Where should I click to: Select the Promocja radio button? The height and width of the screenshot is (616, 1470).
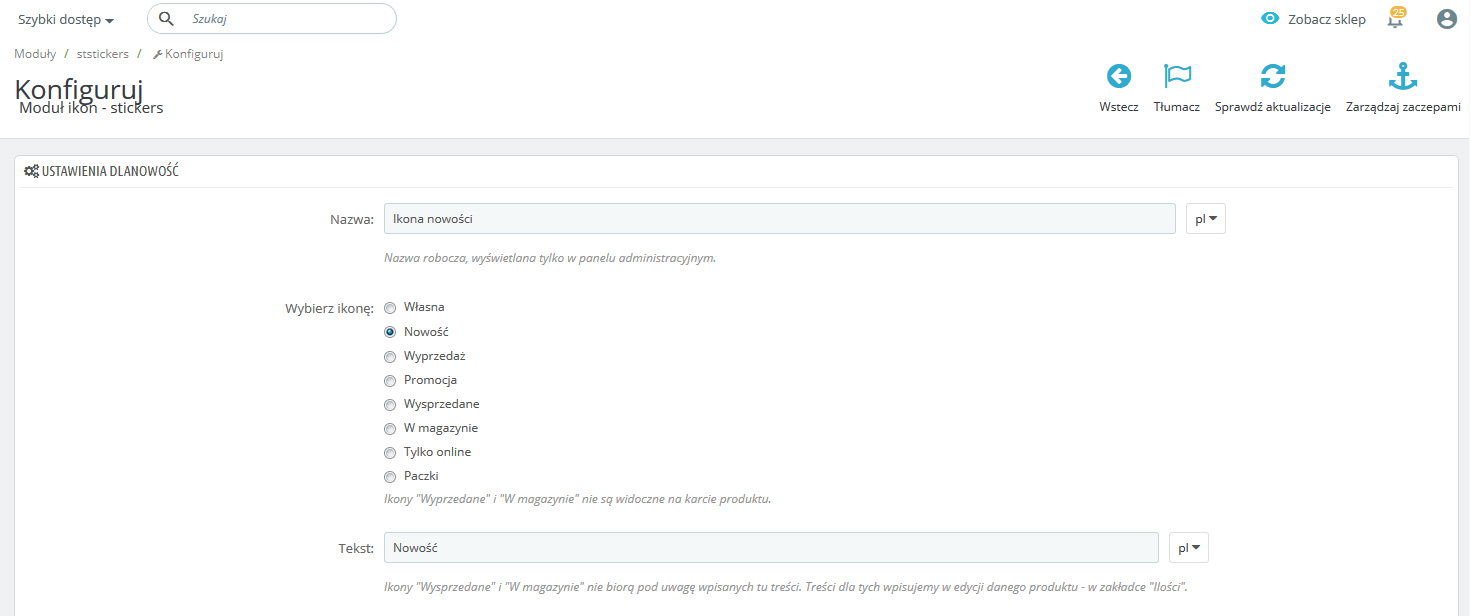[390, 380]
